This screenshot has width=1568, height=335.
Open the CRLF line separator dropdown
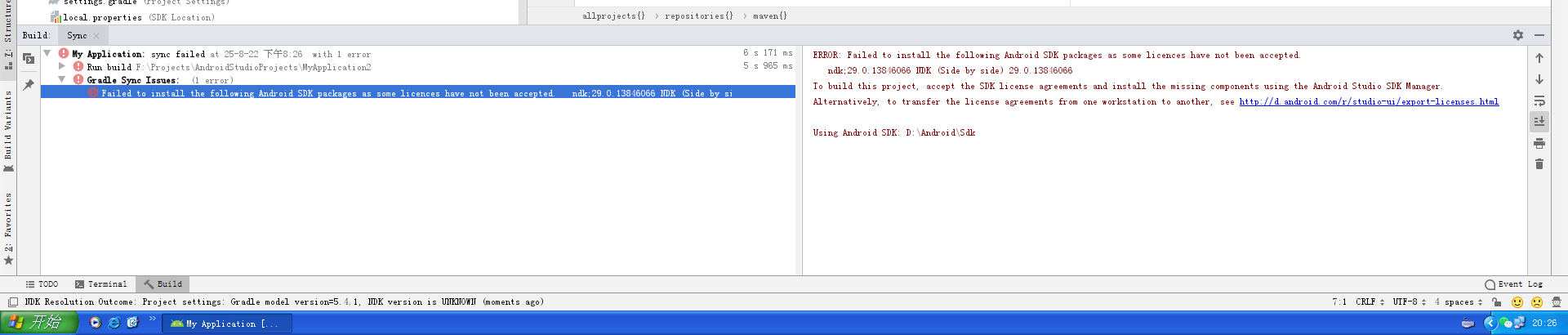pos(1370,302)
